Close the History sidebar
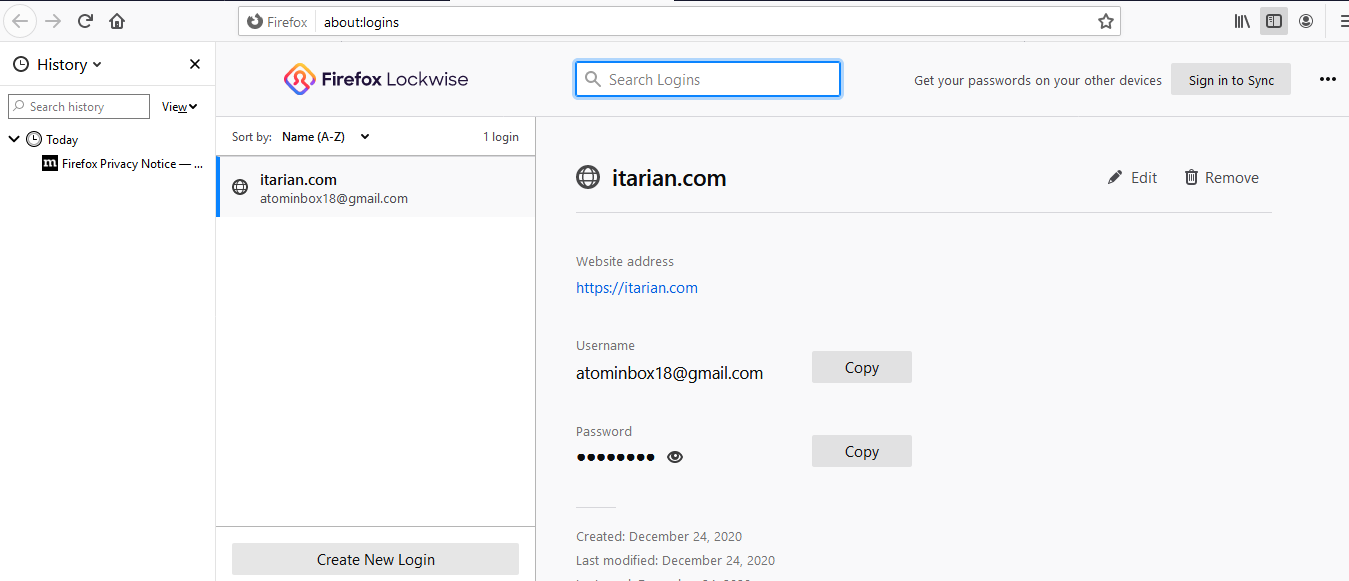1349x581 pixels. tap(195, 64)
